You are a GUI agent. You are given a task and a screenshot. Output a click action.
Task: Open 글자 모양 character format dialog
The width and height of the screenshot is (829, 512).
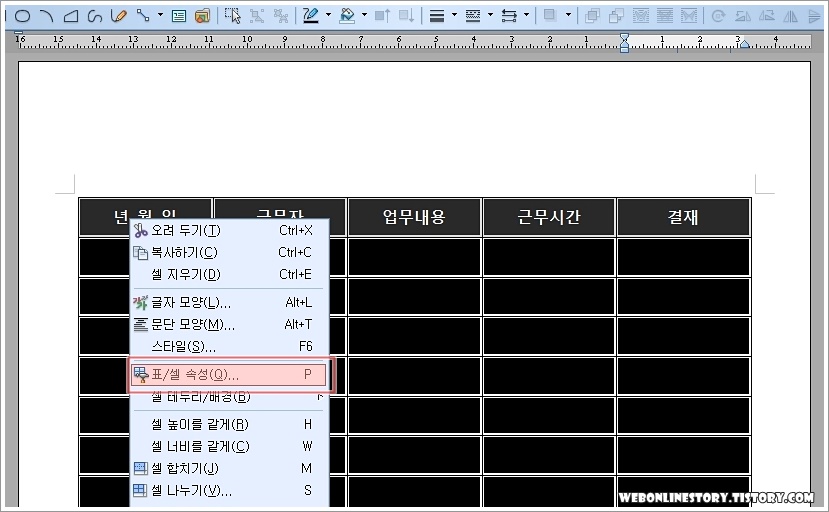pos(228,303)
